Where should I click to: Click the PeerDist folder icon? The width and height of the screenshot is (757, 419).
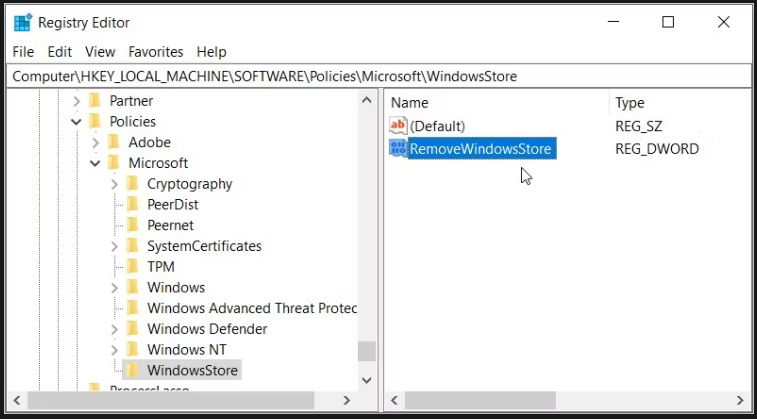click(x=133, y=204)
